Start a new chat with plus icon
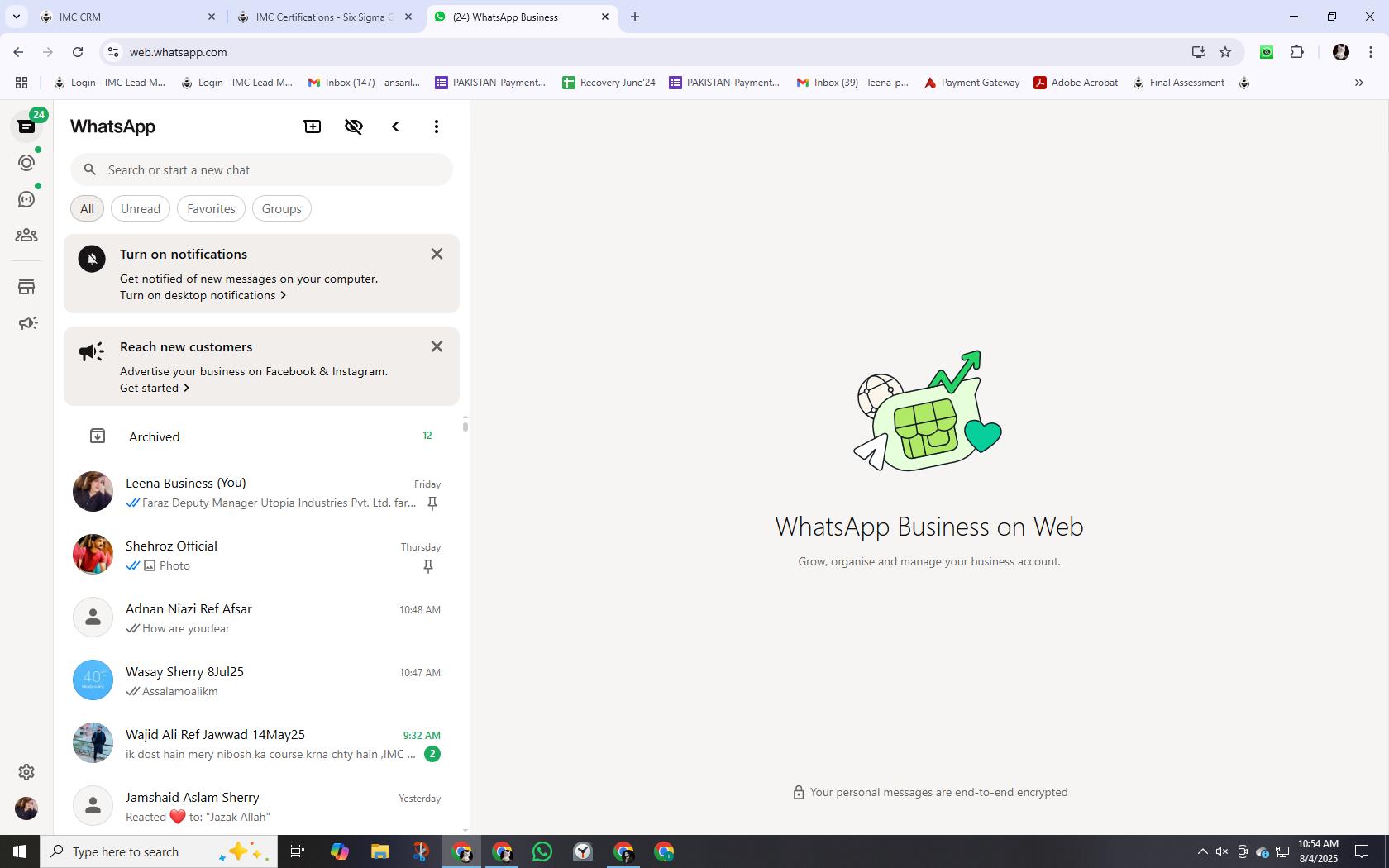1389x868 pixels. (313, 126)
